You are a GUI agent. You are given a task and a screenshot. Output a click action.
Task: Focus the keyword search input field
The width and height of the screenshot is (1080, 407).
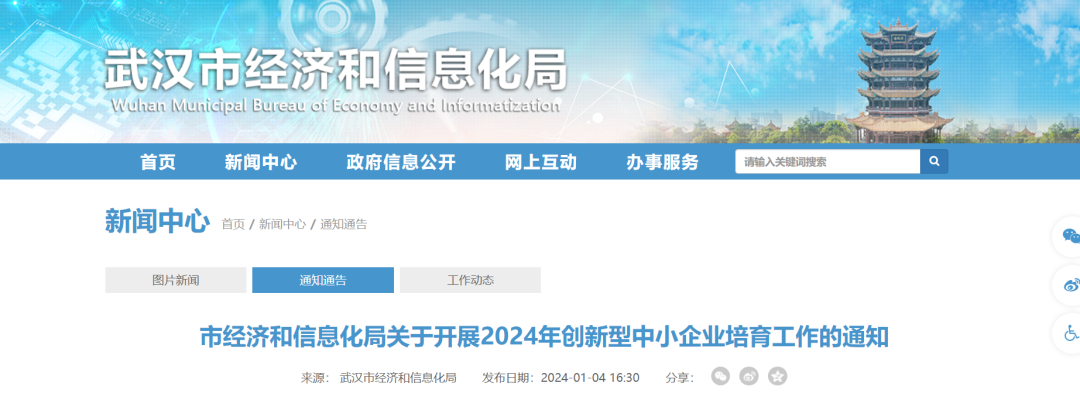[x=827, y=161]
